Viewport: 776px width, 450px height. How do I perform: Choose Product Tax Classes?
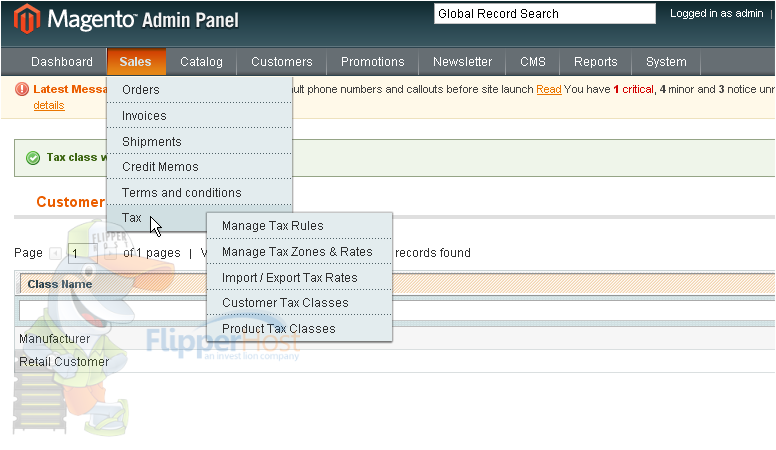[x=299, y=329]
